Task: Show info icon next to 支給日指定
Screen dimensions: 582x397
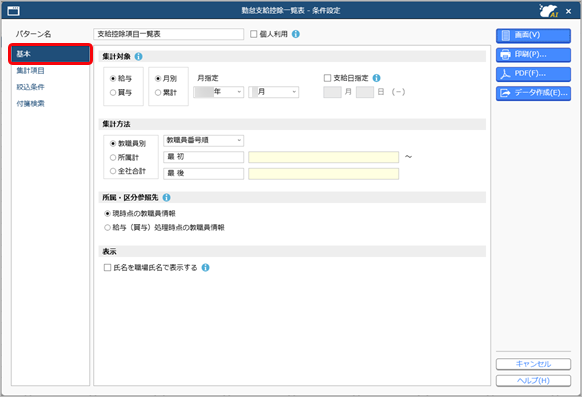Action: pos(376,78)
